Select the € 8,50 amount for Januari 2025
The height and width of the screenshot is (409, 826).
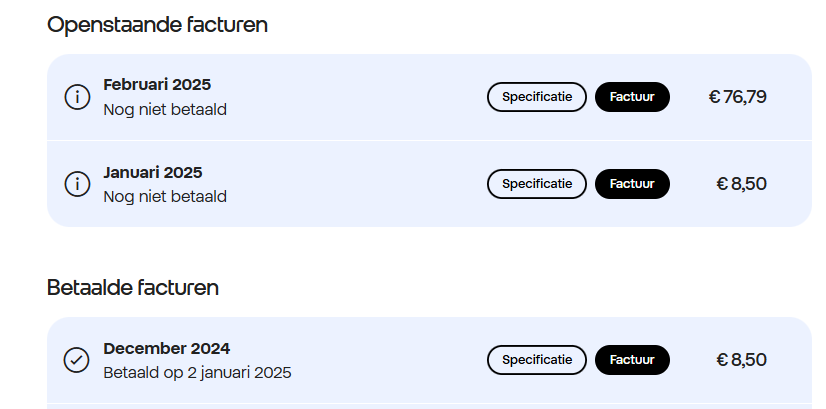[x=741, y=184]
